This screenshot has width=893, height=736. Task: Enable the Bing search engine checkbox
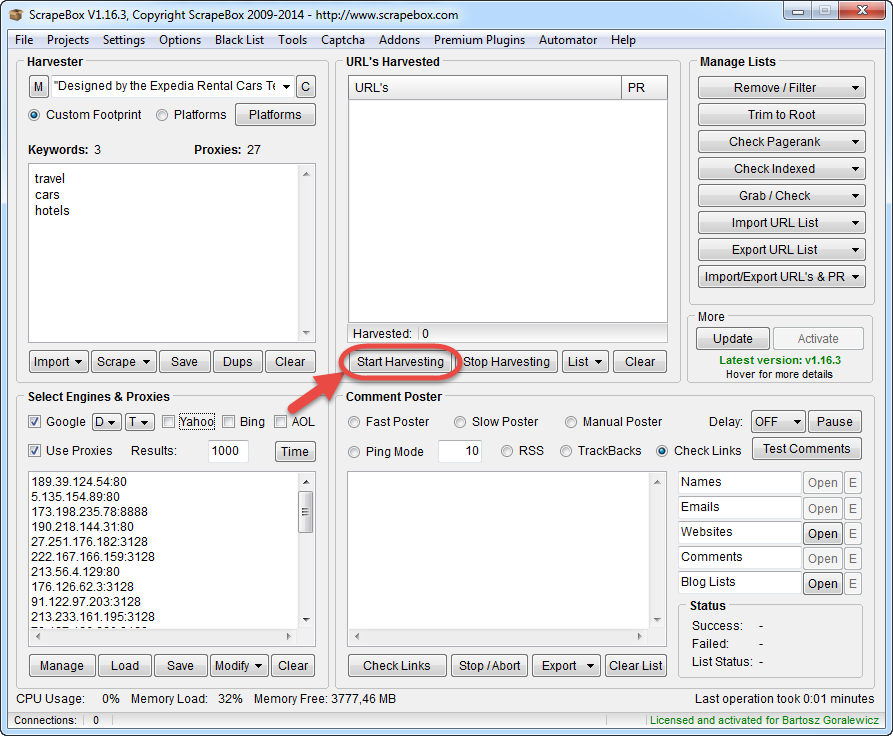[x=228, y=422]
